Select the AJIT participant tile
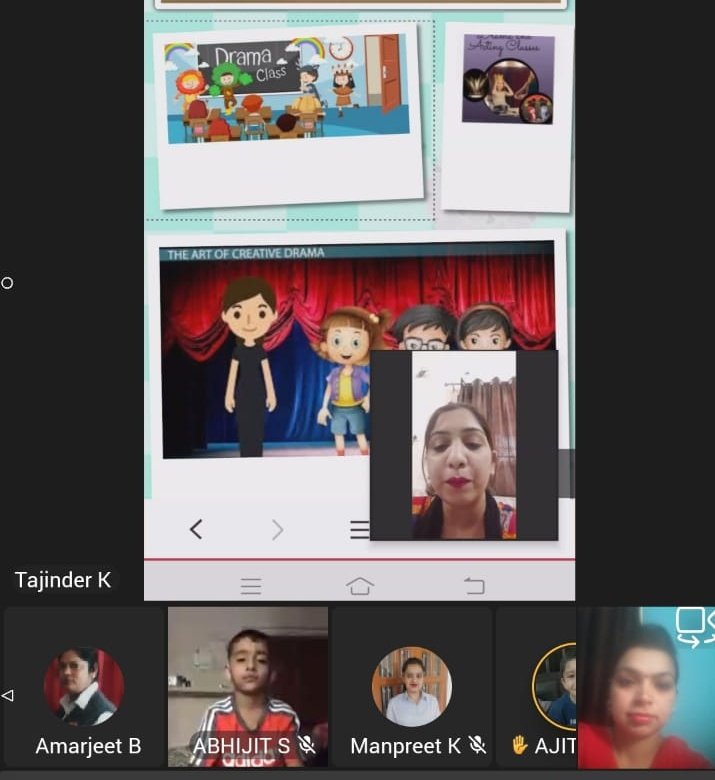The image size is (715, 780). point(536,686)
